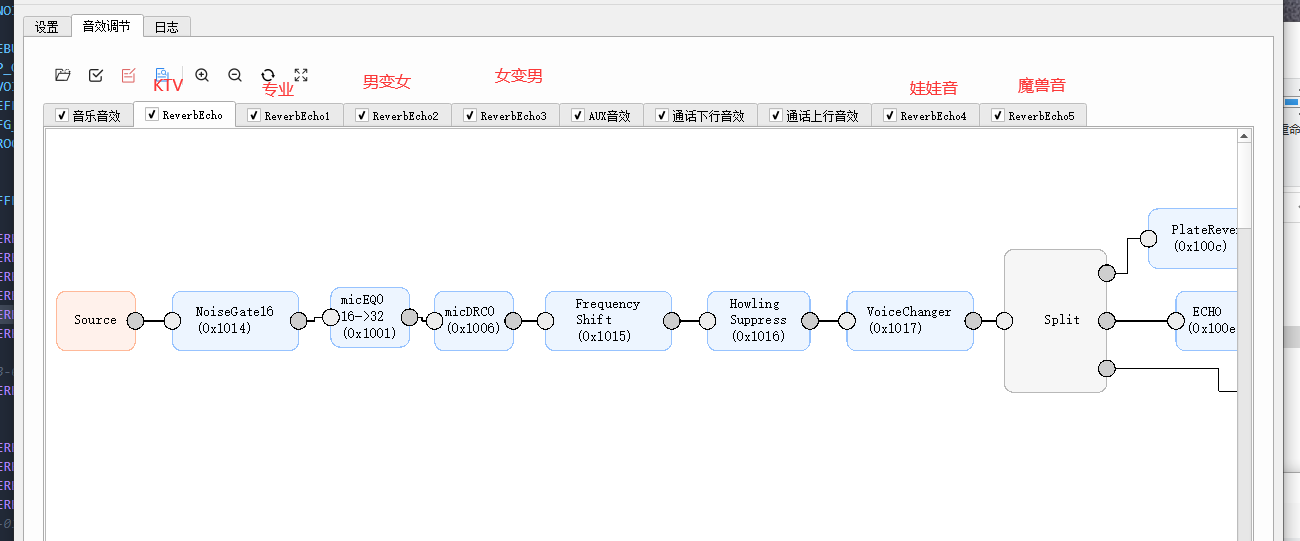This screenshot has height=541, width=1300.
Task: Click the vertical scrollbar up arrow
Action: [1245, 136]
